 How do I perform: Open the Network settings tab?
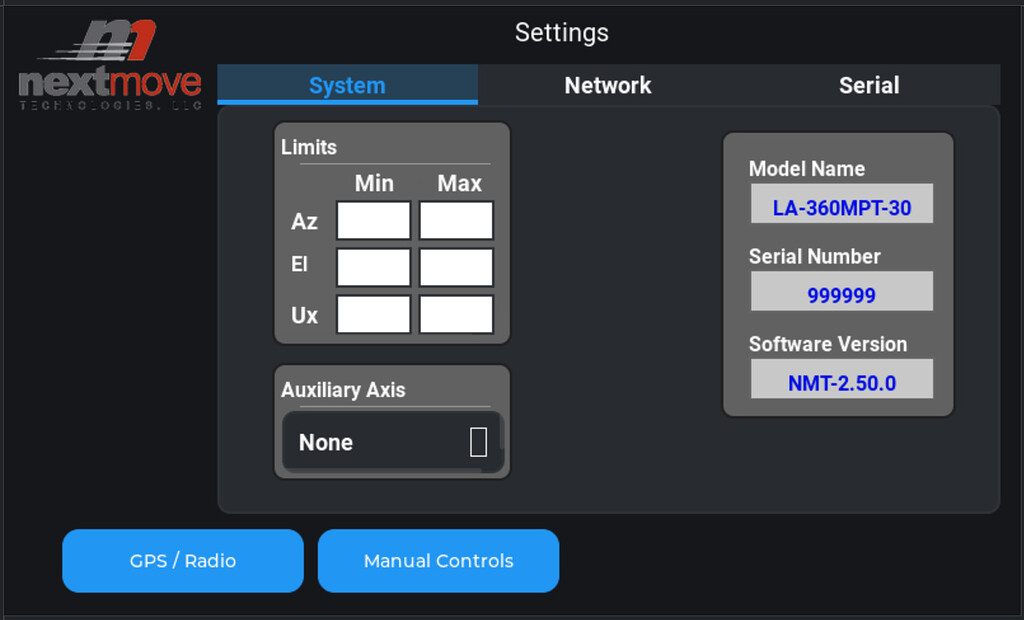(608, 86)
